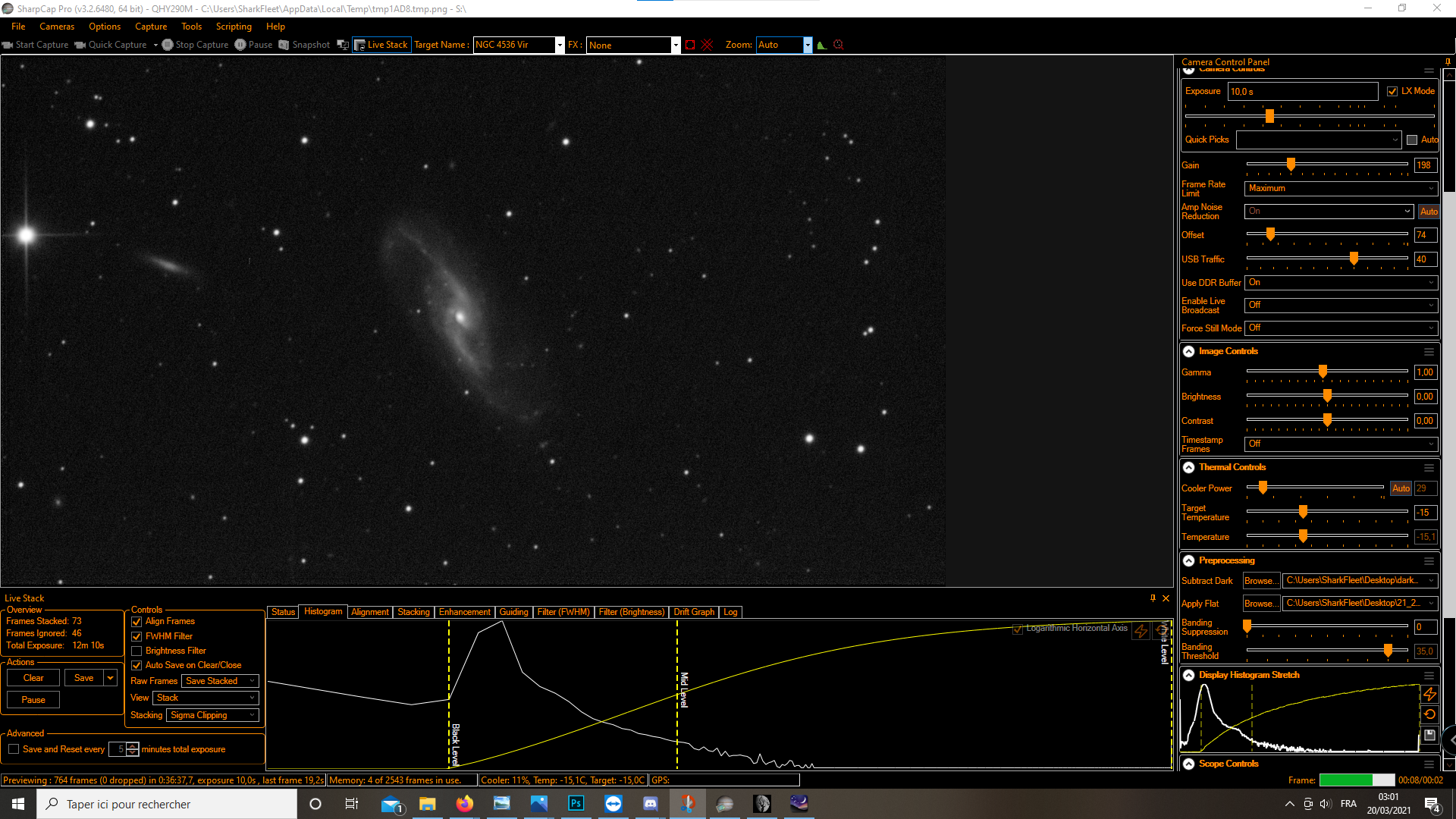Switch to the Enhancement tab
Screen dimensions: 1456x819
coord(464,612)
